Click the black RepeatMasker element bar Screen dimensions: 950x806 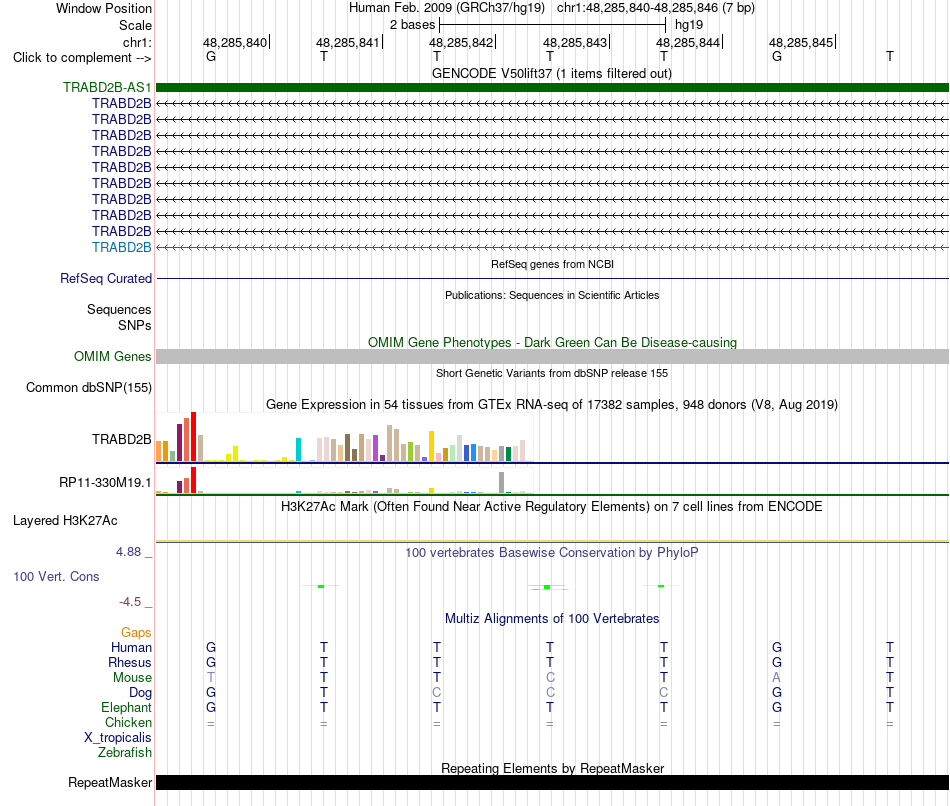pyautogui.click(x=552, y=782)
